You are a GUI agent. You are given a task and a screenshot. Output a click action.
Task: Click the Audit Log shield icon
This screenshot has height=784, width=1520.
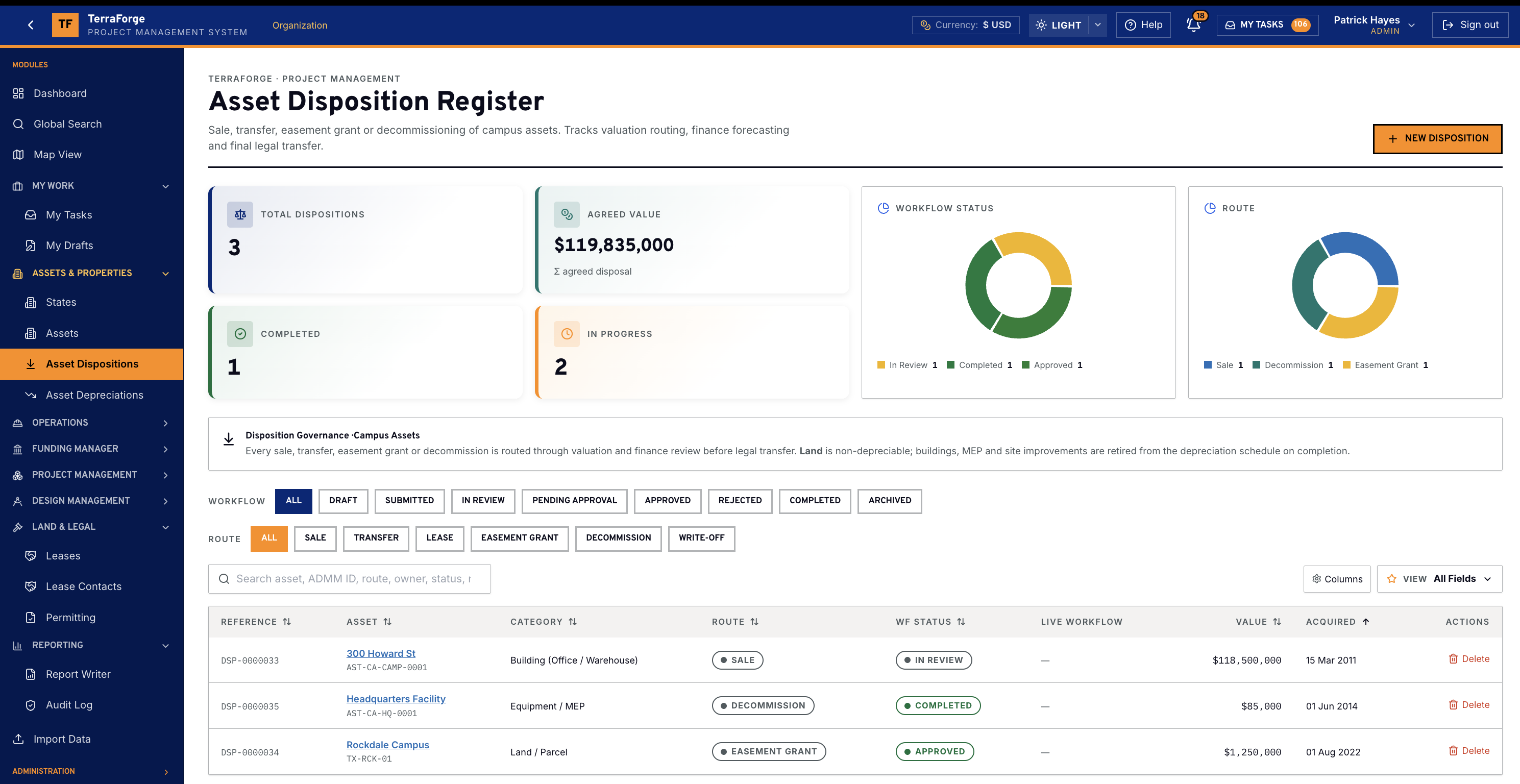(31, 705)
